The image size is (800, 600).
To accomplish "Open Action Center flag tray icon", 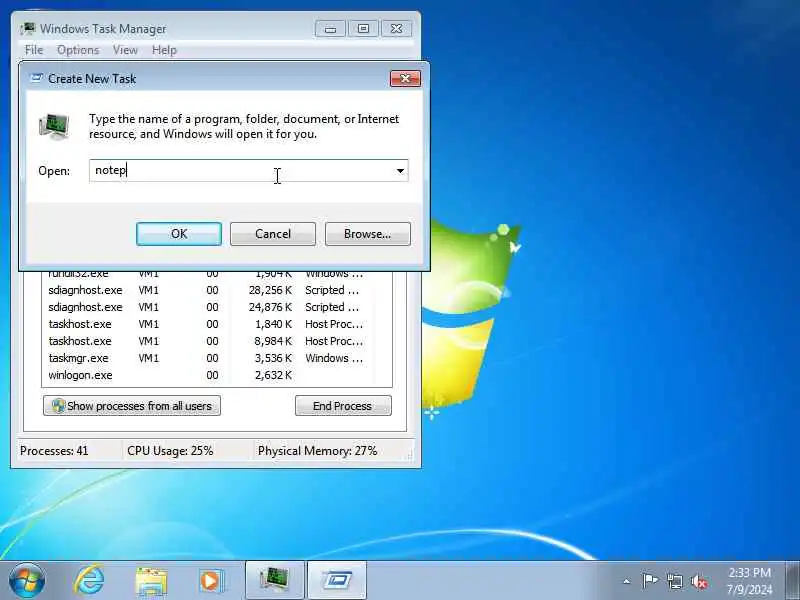I will pyautogui.click(x=650, y=581).
